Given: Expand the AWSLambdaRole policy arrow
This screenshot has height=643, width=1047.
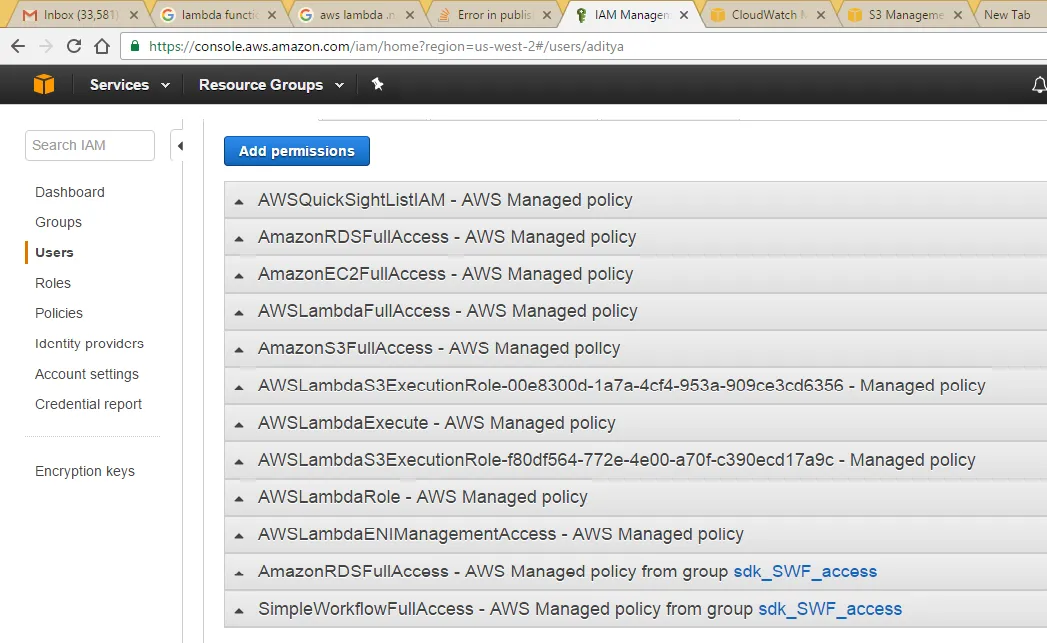Looking at the screenshot, I should click(239, 498).
